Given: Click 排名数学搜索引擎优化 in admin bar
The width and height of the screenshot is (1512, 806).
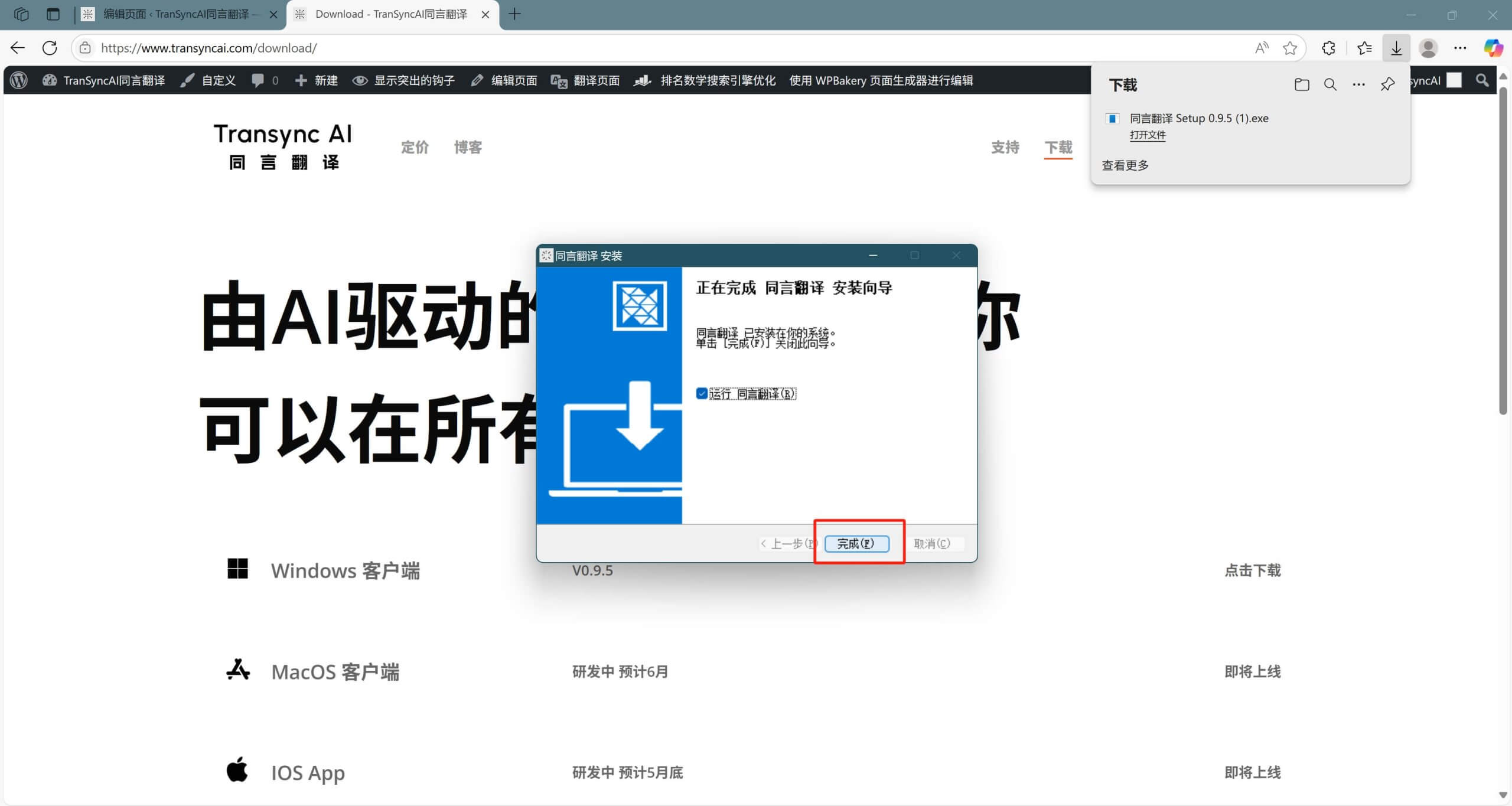Looking at the screenshot, I should [705, 80].
